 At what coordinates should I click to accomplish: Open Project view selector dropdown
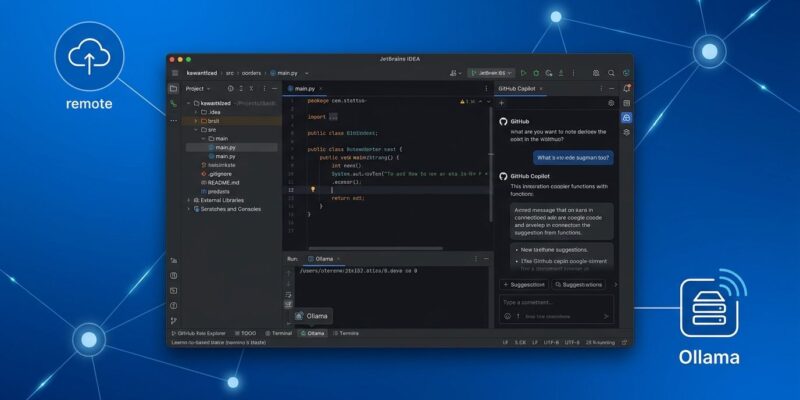coord(198,88)
